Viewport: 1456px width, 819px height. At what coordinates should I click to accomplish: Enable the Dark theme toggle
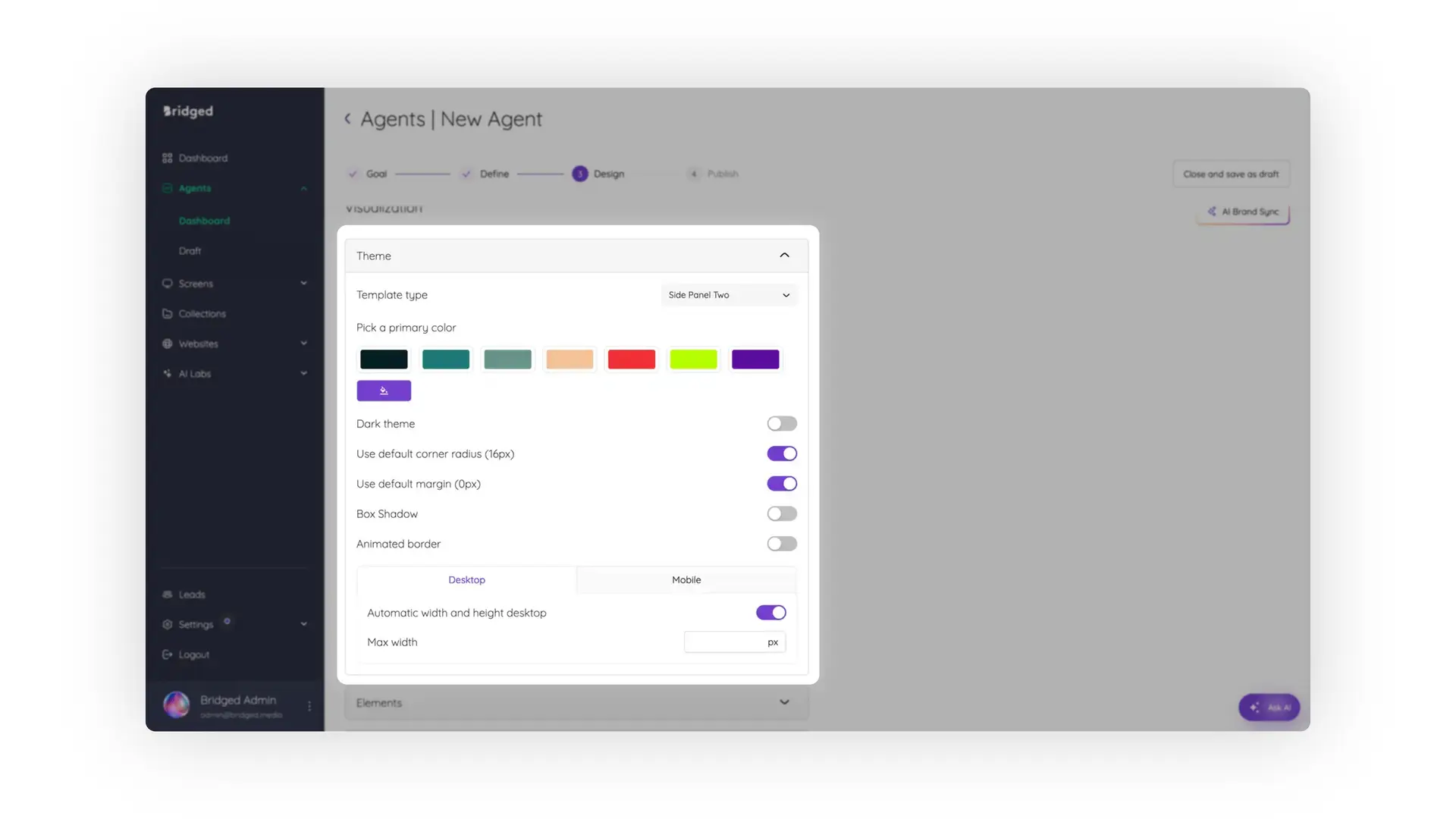tap(782, 423)
